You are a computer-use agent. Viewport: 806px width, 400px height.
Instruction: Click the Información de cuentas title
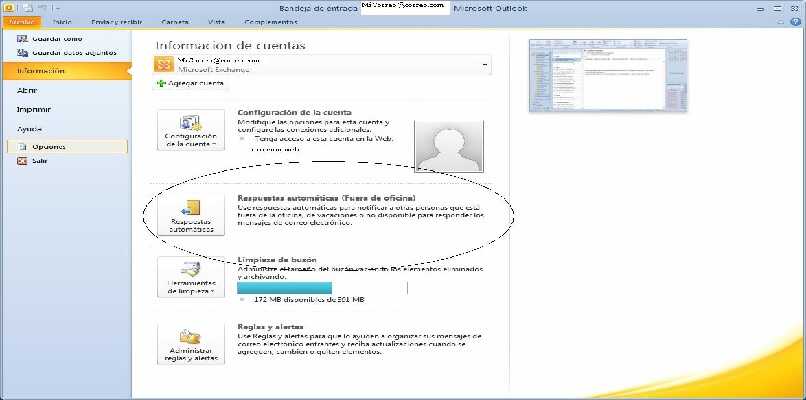click(230, 45)
